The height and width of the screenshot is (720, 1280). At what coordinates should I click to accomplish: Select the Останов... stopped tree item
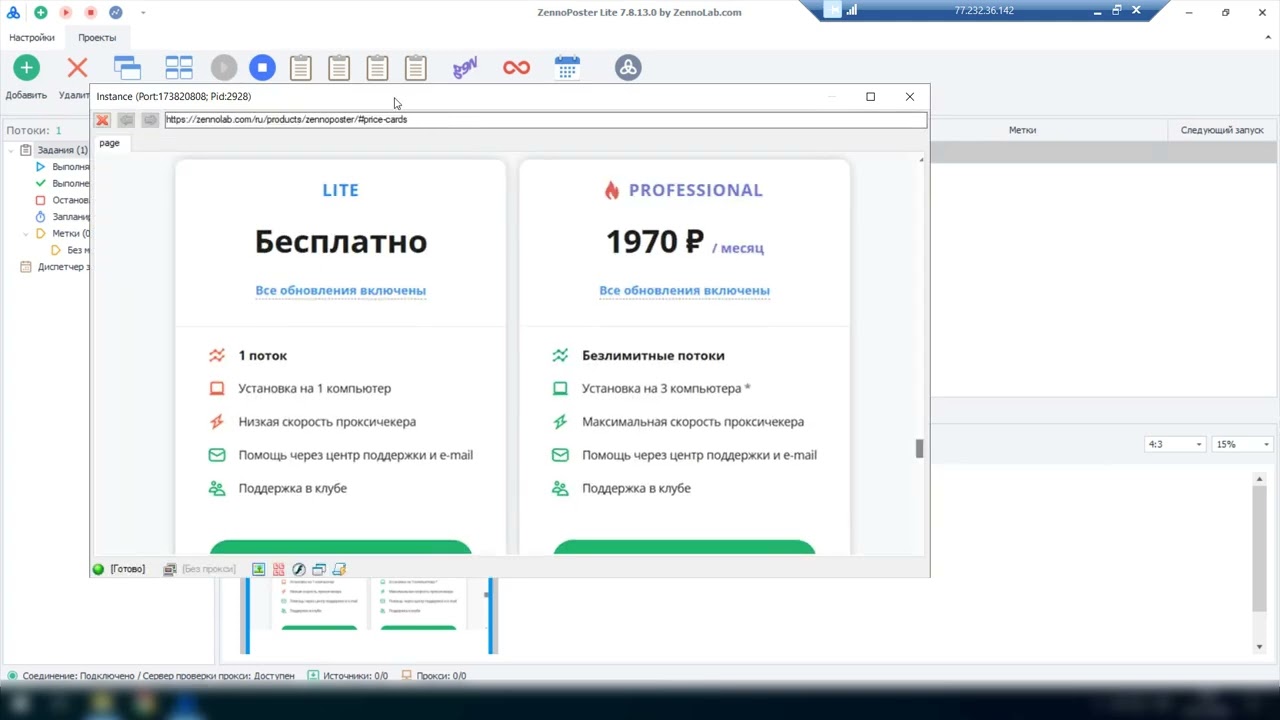point(62,200)
